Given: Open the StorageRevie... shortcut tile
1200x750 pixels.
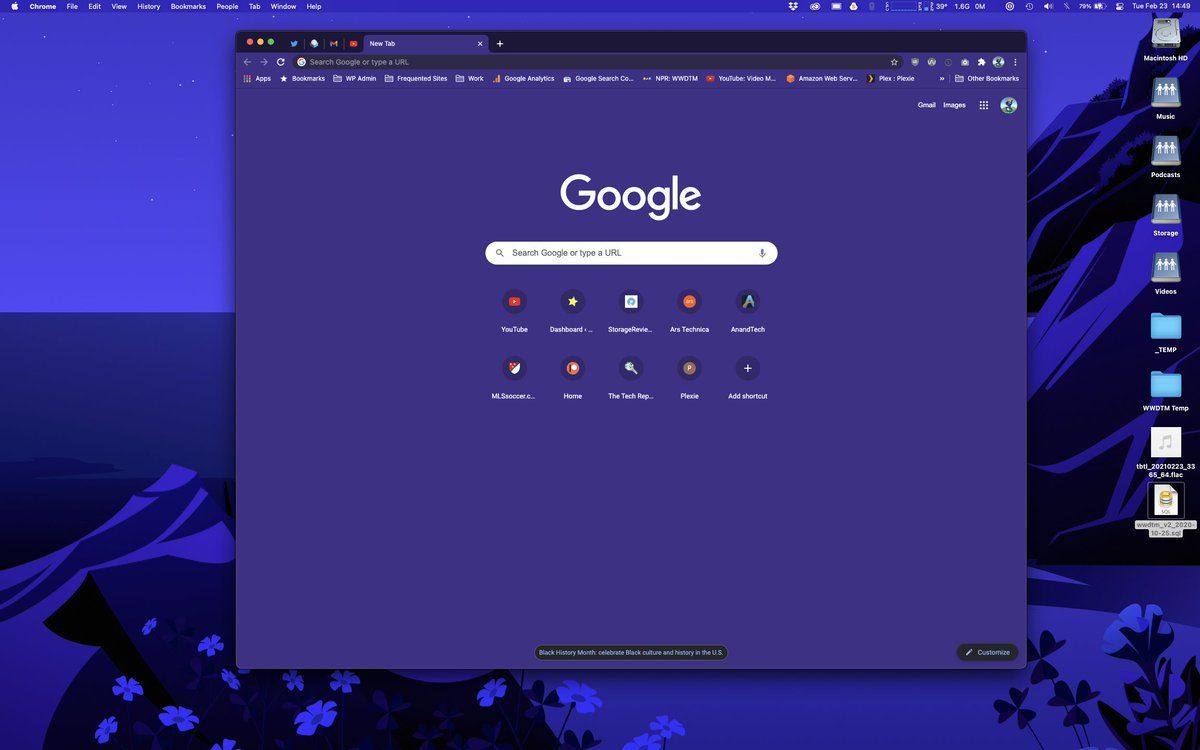Looking at the screenshot, I should click(x=631, y=310).
